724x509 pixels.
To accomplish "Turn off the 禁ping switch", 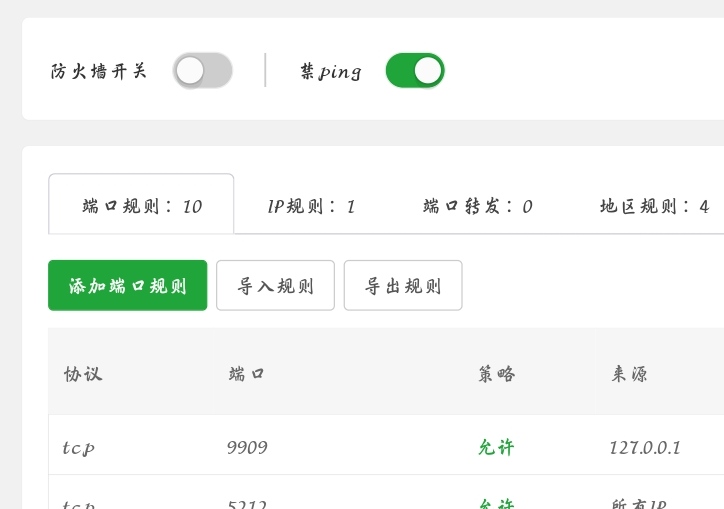I will pos(415,71).
